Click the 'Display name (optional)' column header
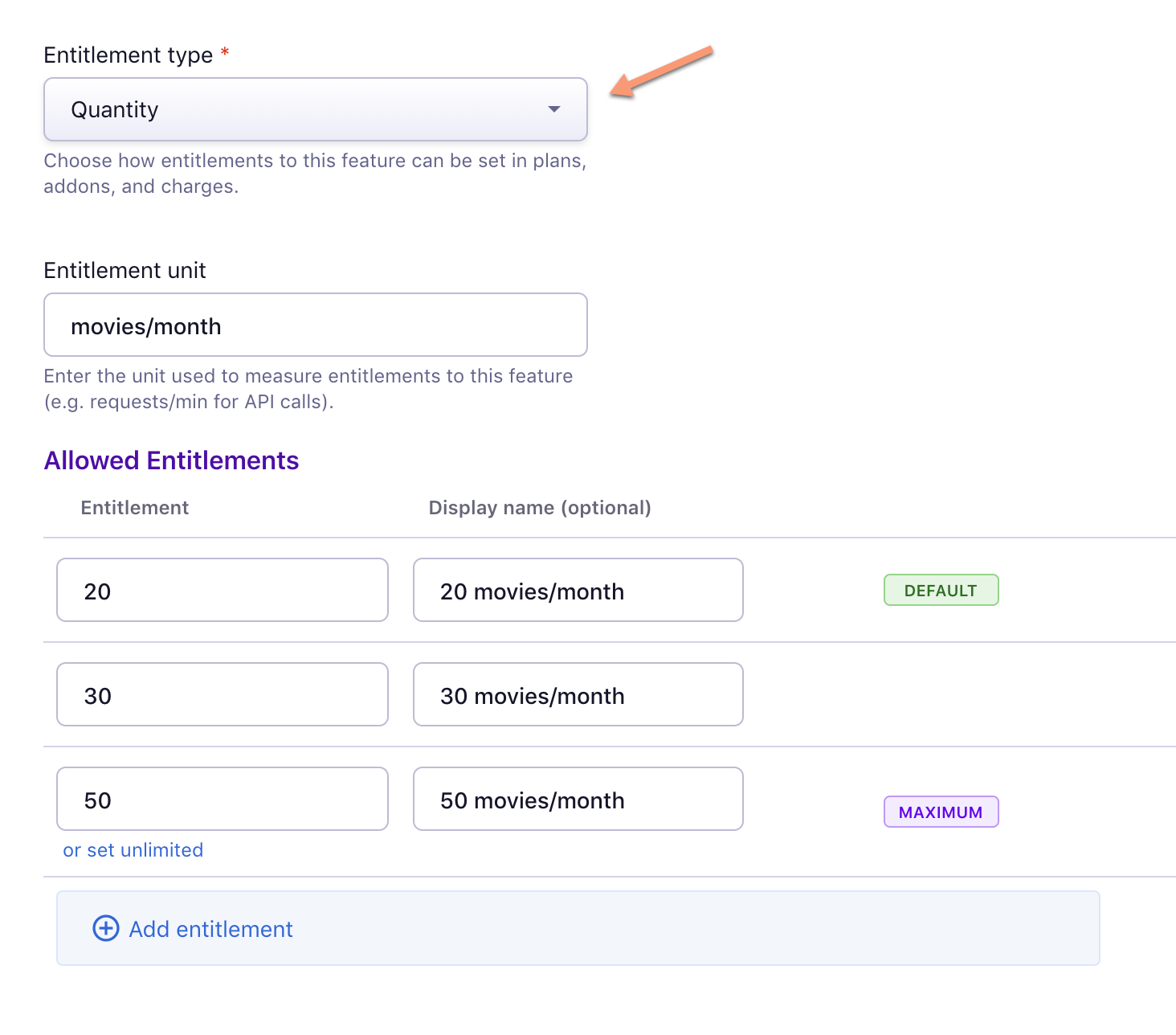This screenshot has height=1035, width=1176. pos(540,508)
